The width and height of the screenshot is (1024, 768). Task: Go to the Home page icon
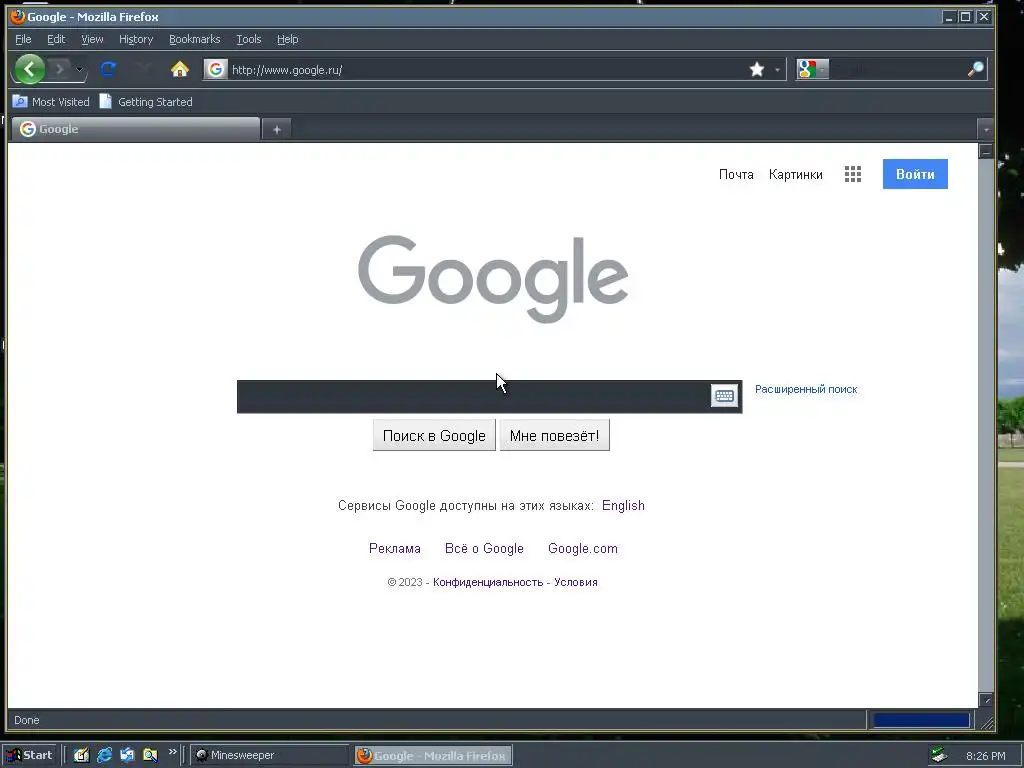[x=180, y=69]
